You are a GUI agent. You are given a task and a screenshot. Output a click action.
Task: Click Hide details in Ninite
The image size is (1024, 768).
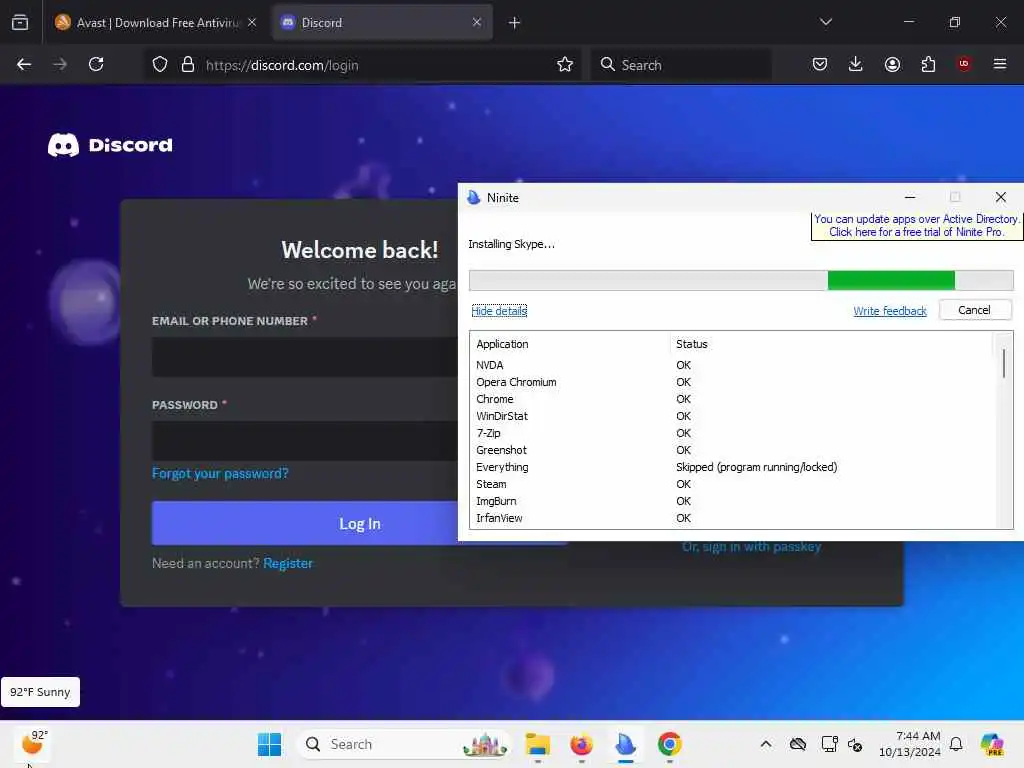click(499, 311)
